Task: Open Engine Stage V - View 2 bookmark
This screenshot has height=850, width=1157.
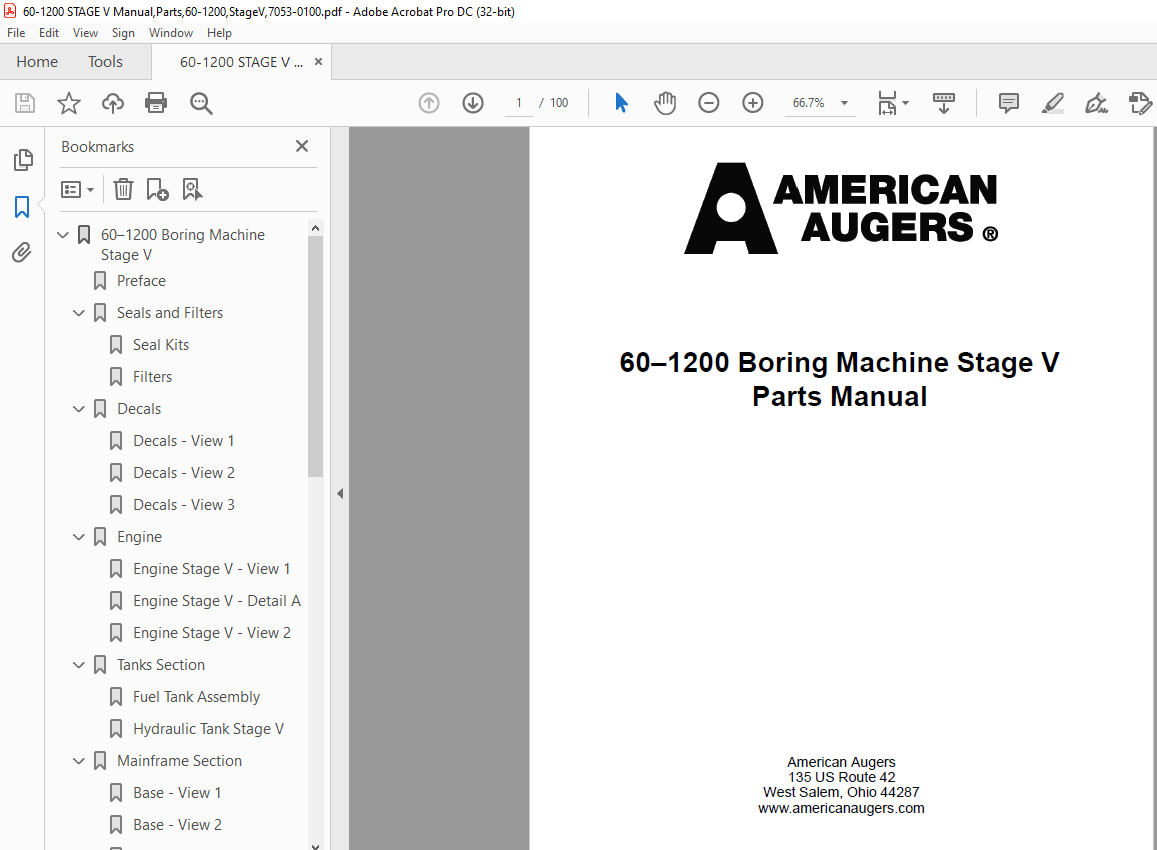Action: tap(212, 633)
